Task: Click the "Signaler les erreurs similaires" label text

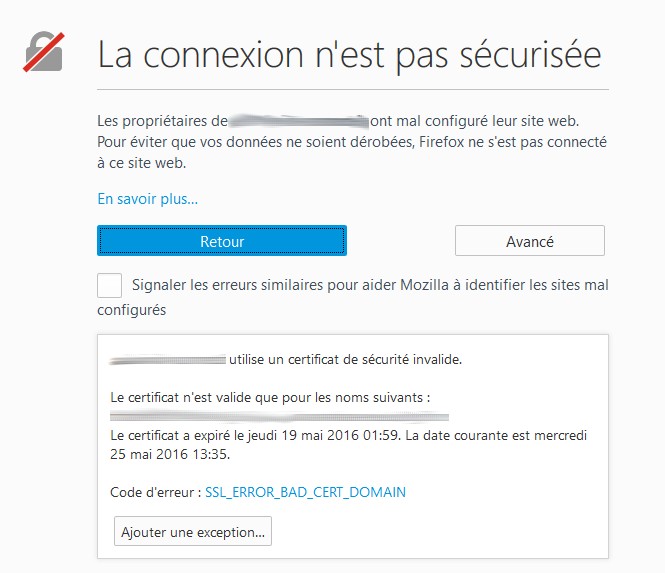Action: tap(370, 286)
